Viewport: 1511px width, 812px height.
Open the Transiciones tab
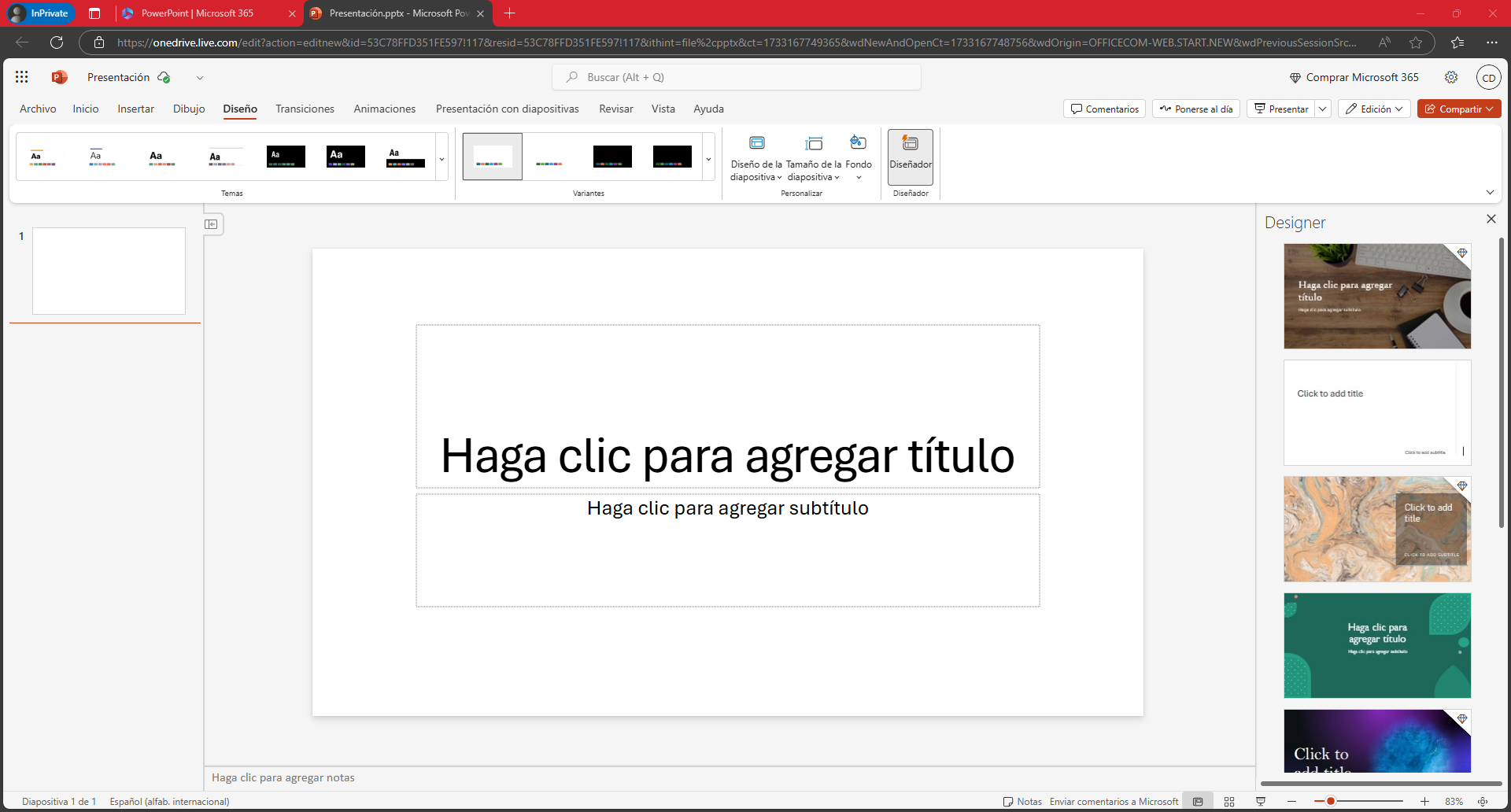[x=305, y=109]
